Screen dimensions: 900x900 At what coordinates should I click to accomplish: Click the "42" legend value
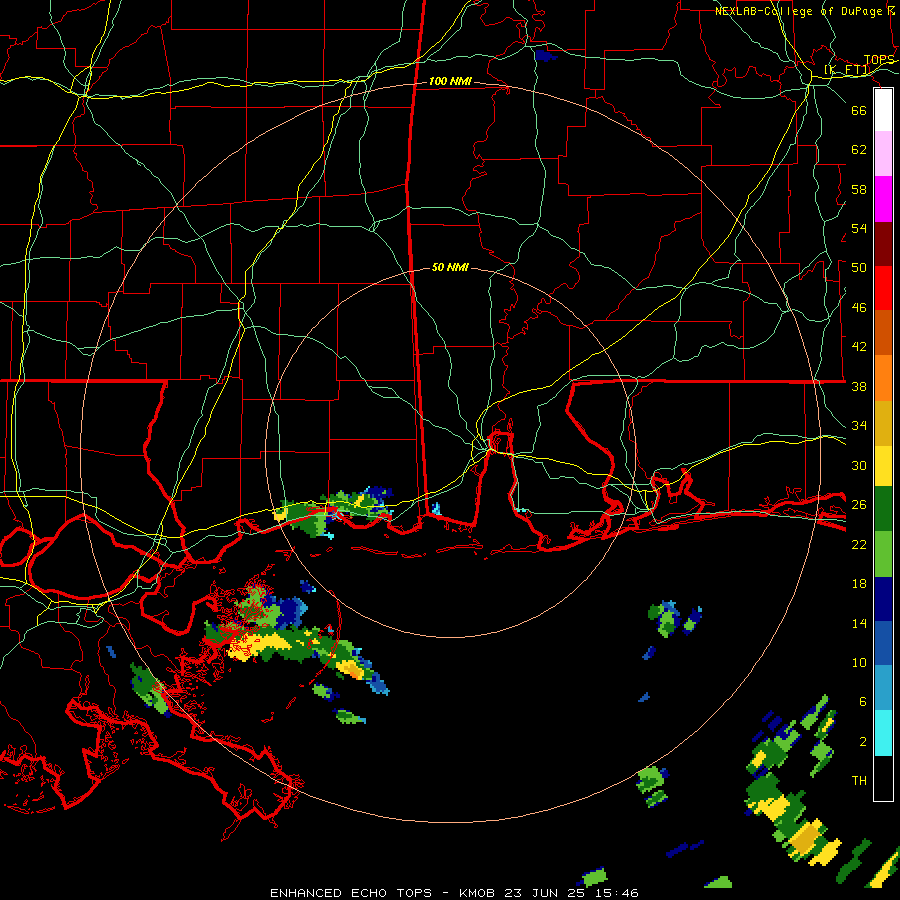point(859,347)
